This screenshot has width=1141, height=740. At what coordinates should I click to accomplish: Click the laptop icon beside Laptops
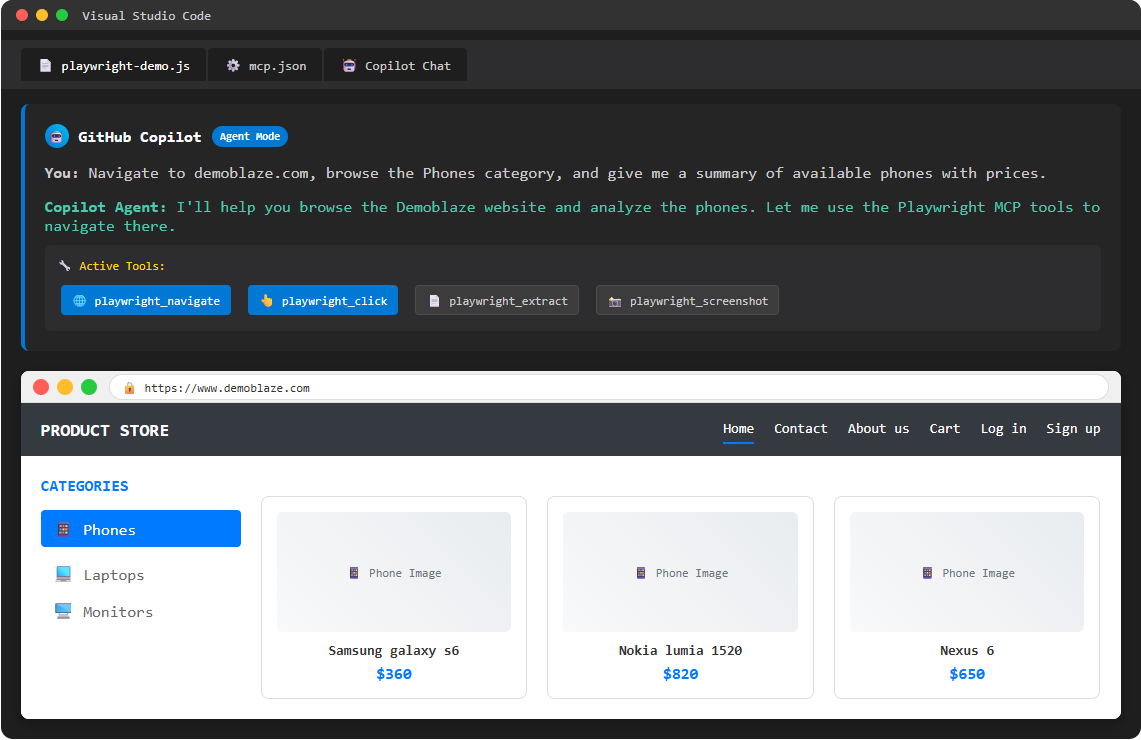pyautogui.click(x=63, y=574)
